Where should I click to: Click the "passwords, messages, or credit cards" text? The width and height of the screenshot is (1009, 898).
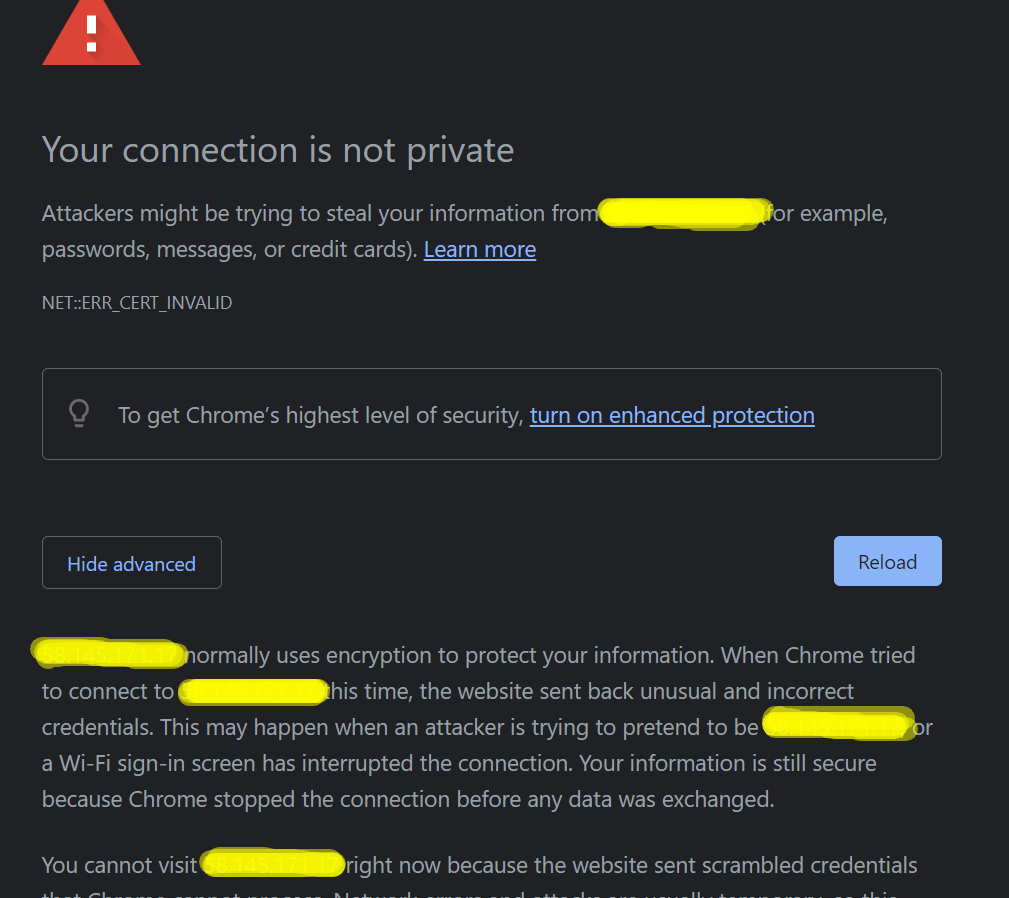(228, 250)
